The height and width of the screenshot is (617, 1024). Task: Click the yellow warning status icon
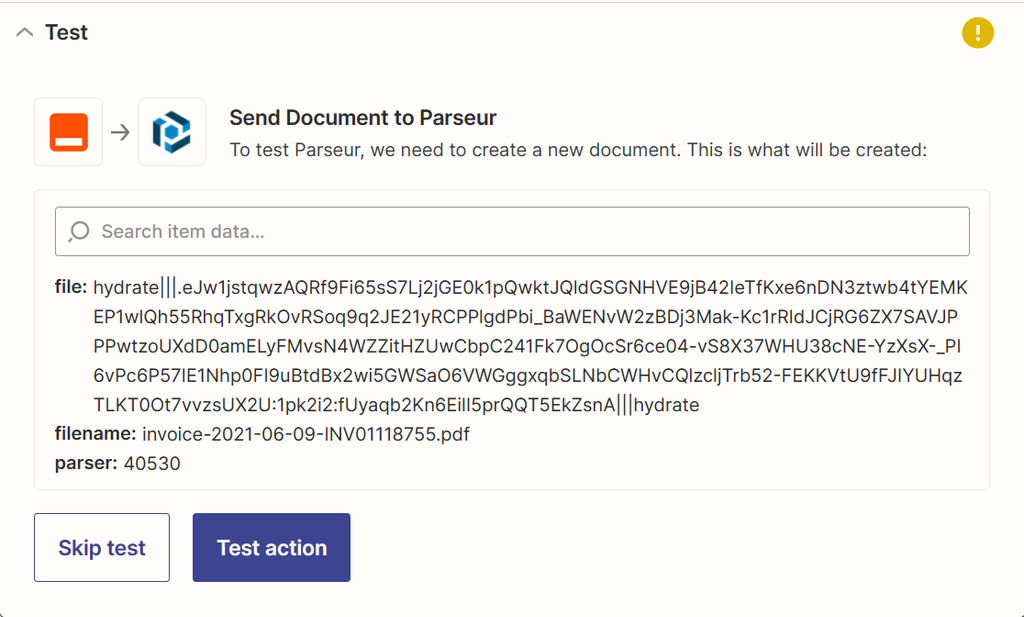978,33
